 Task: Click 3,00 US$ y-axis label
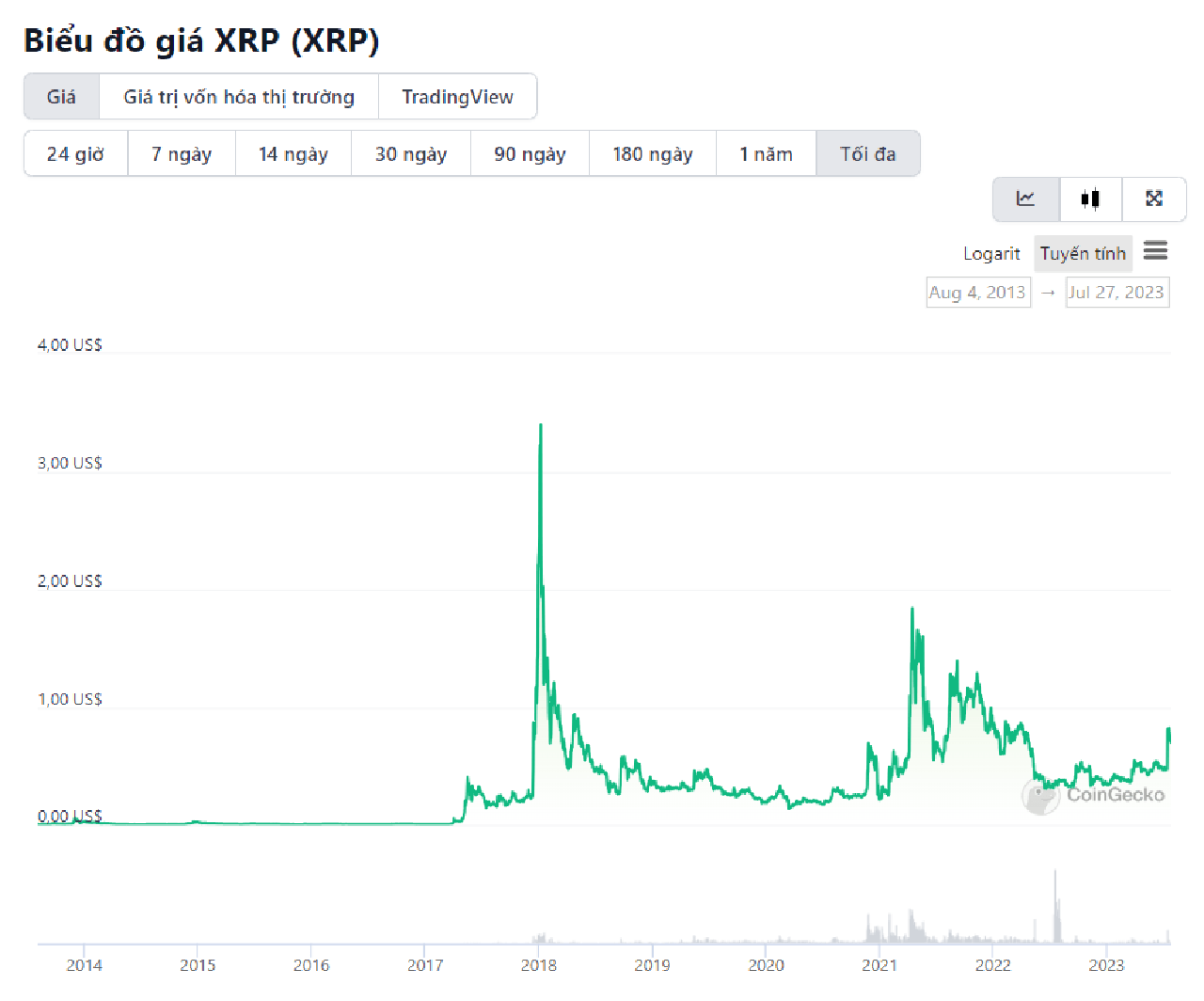click(70, 463)
